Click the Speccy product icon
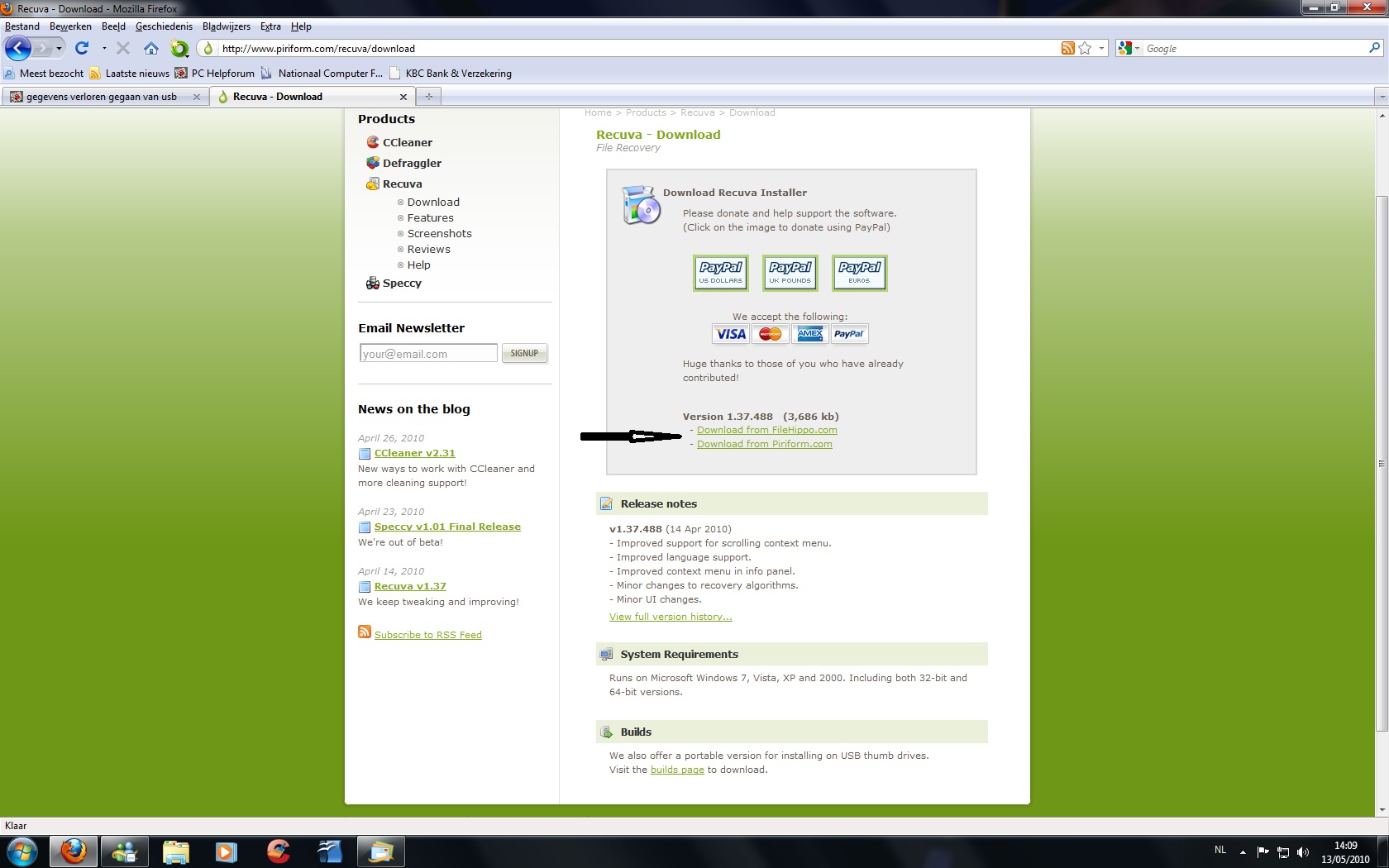The image size is (1389, 868). [x=373, y=283]
